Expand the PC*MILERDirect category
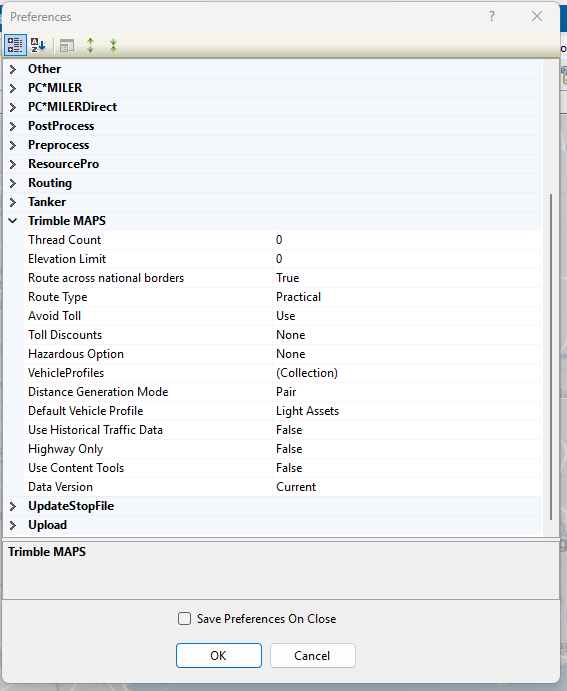567x691 pixels. tap(13, 107)
